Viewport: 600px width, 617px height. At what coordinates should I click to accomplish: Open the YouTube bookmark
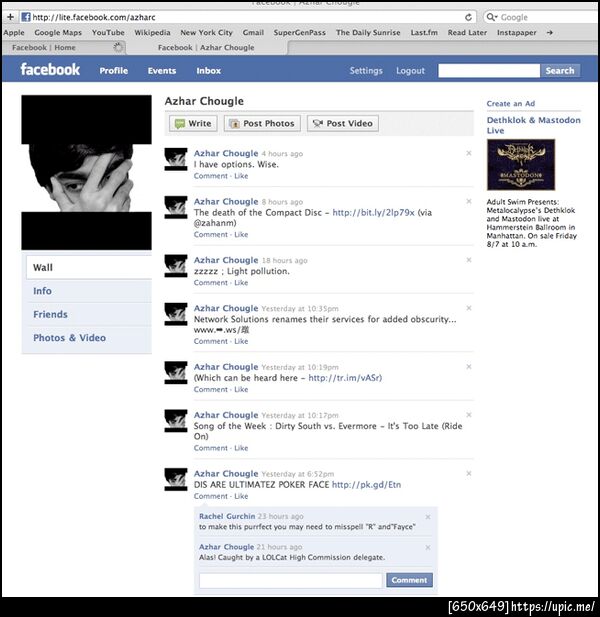click(x=108, y=33)
